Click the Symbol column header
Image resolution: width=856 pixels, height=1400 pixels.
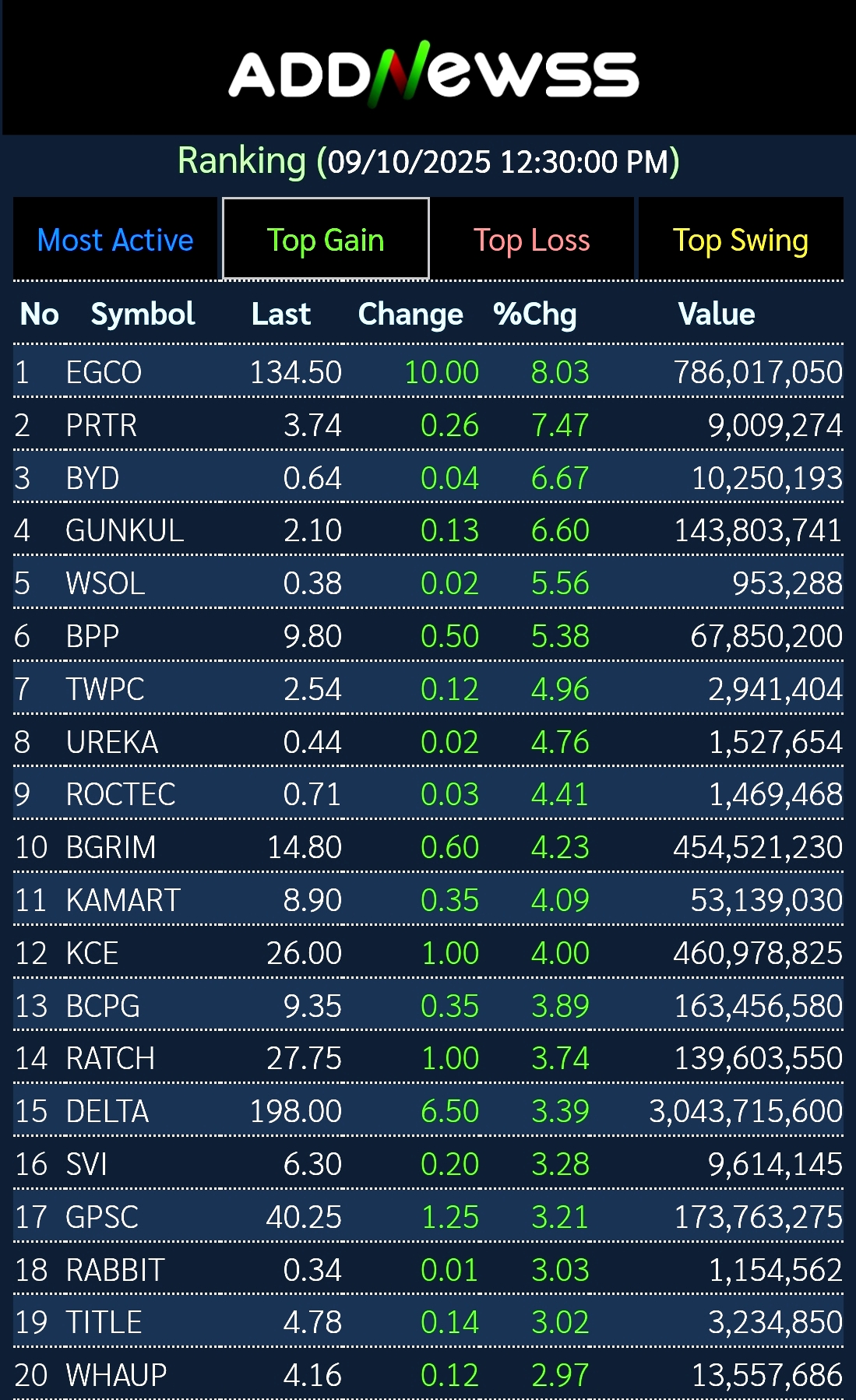click(143, 314)
